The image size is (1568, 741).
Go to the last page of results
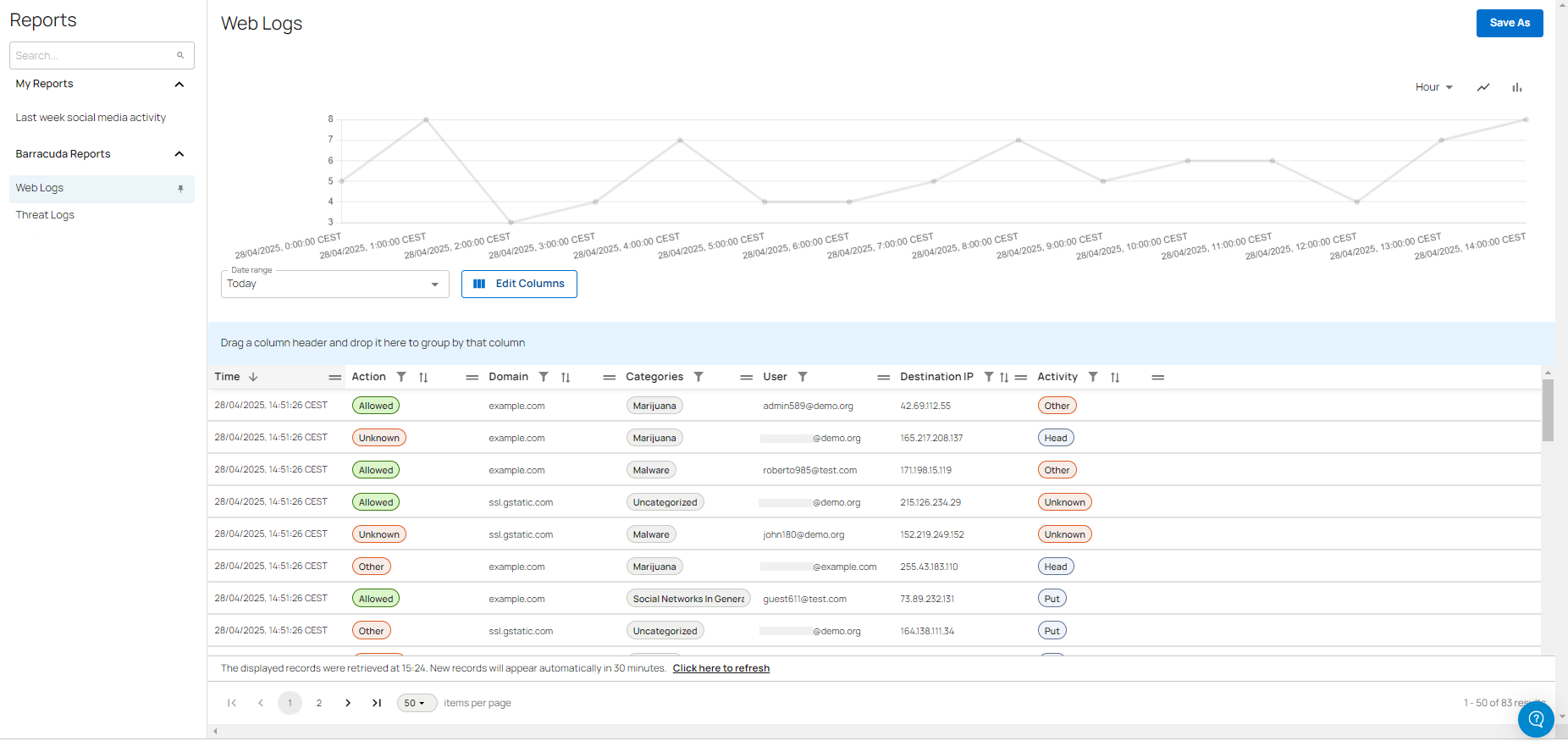coord(377,703)
